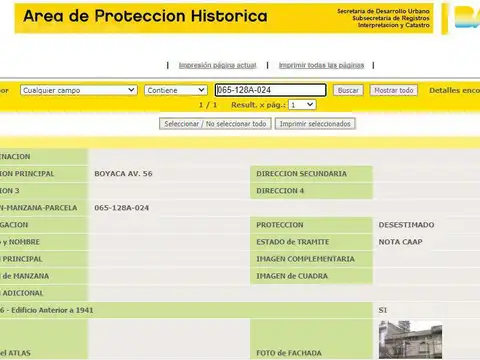This screenshot has height=360, width=480.
Task: Click 'Seleccionar / No seleccionar todo' button
Action: (215, 124)
